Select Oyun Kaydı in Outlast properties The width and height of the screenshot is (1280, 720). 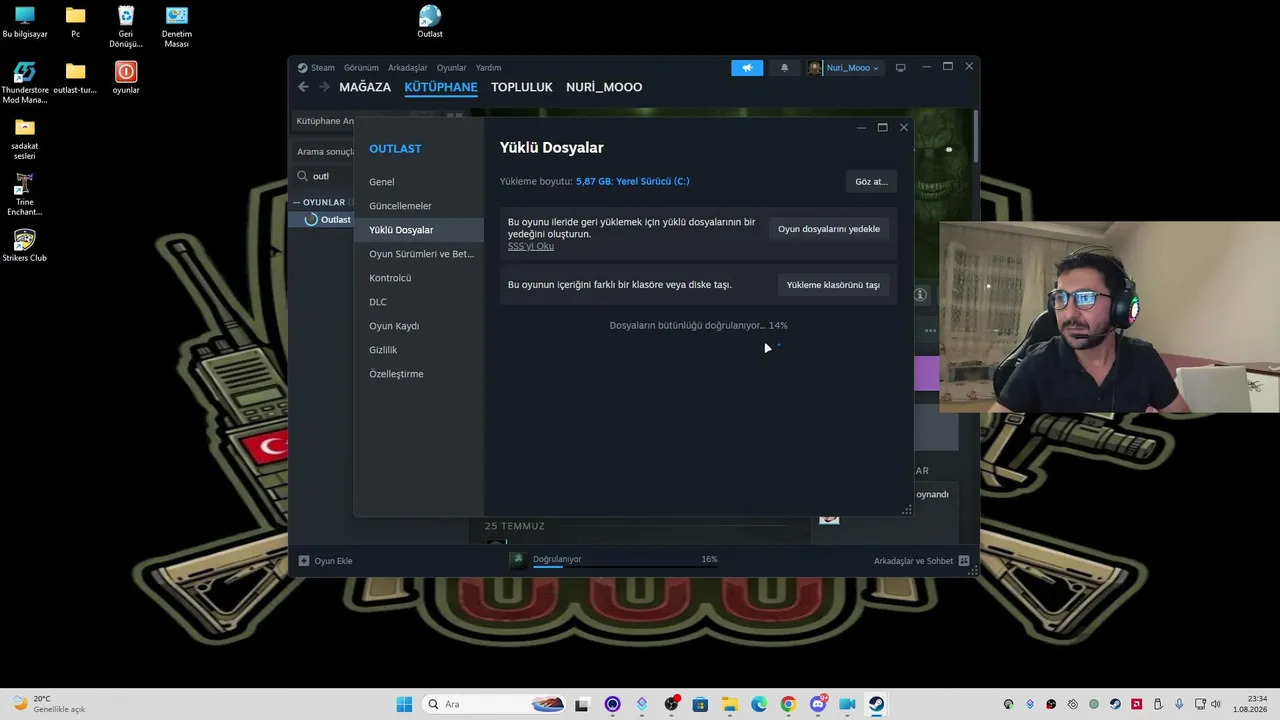tap(419, 326)
